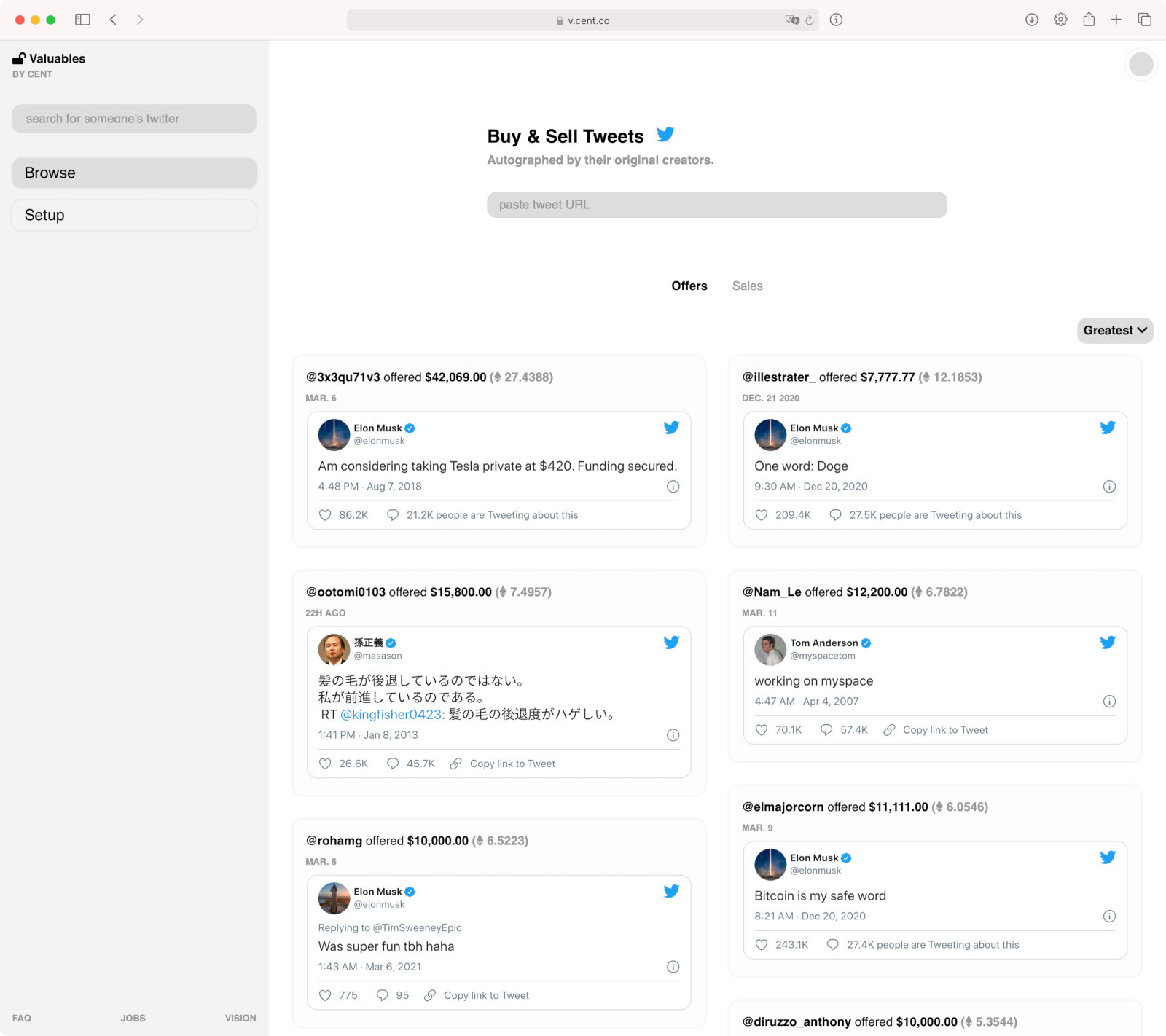Click link chain icon on myspace tweet
The image size is (1166, 1036).
coord(889,730)
